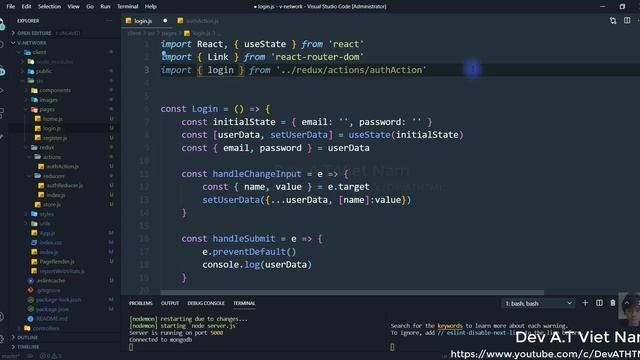This screenshot has height=360, width=640.
Task: Click the open changes icon in editor toolbar
Action: pyautogui.click(x=613, y=20)
